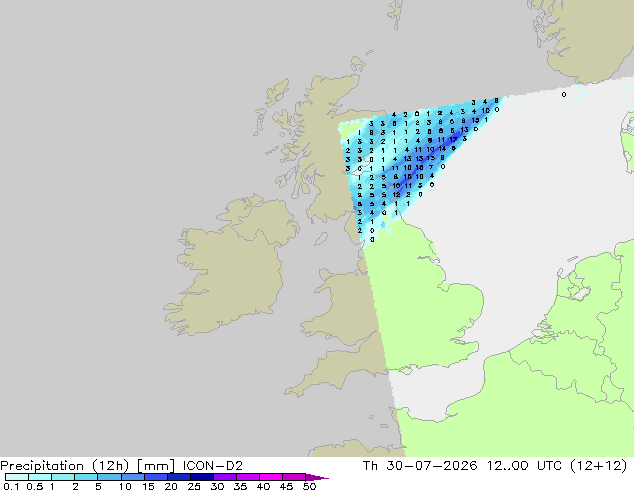Select the 20–25 mm dark blue swatch
The image size is (634, 490).
pyautogui.click(x=179, y=477)
